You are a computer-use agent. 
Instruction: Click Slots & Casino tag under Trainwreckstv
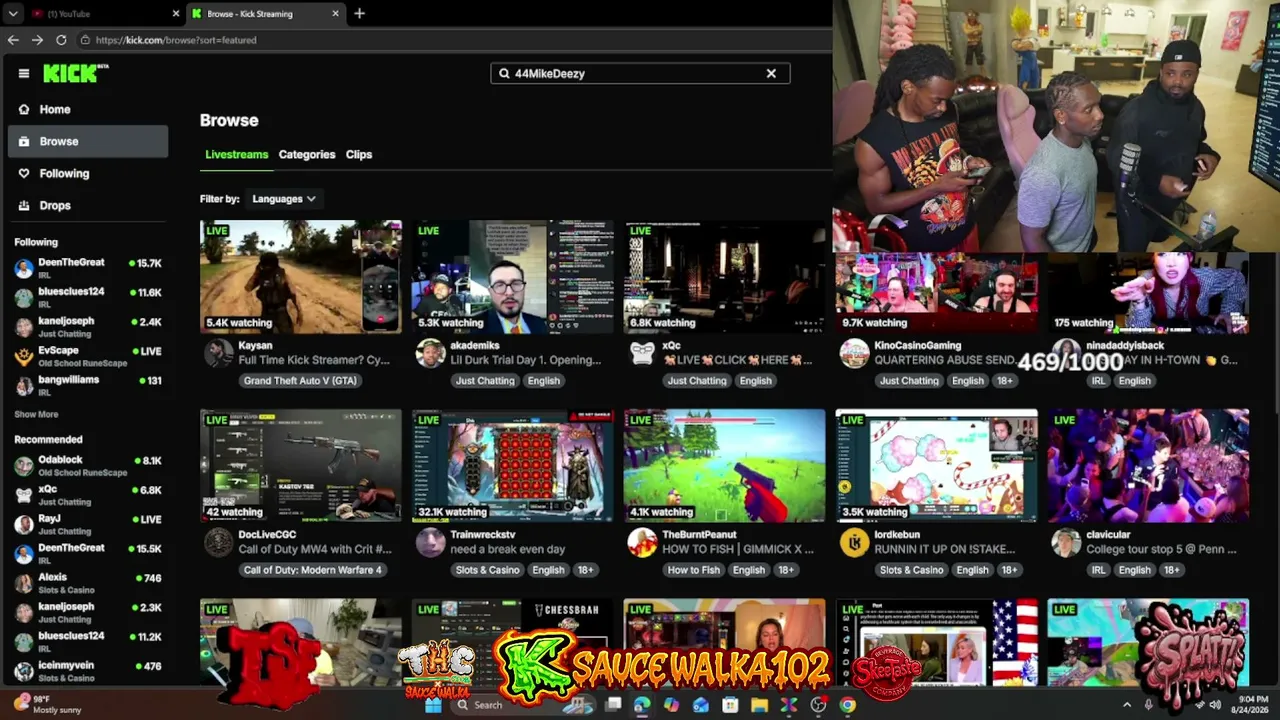pyautogui.click(x=487, y=570)
